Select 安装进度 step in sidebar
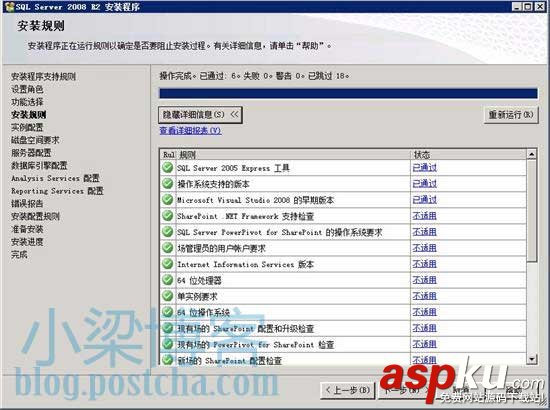This screenshot has width=550, height=410. (x=27, y=242)
